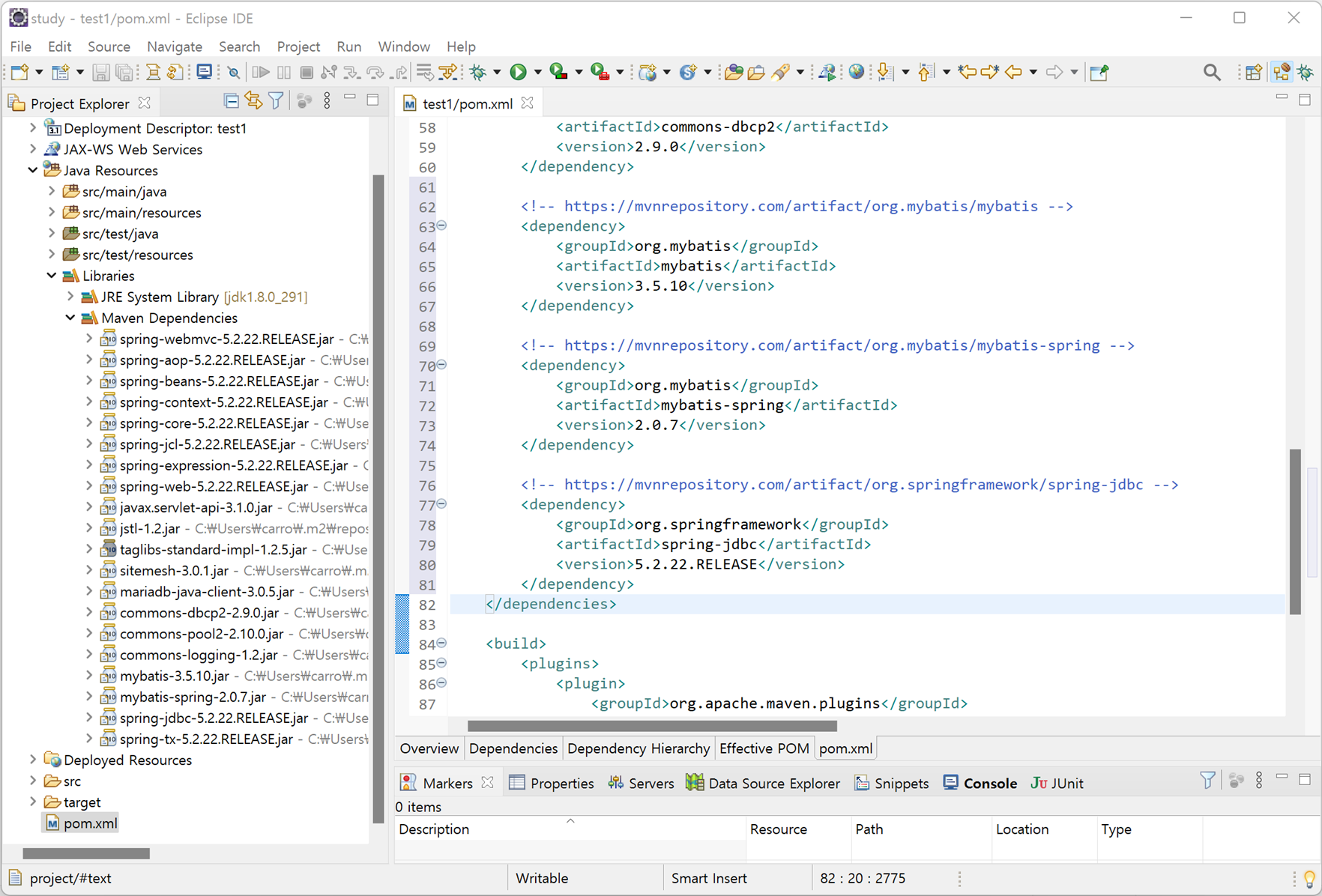
Task: Click the Open Web Browser globe icon
Action: tap(856, 72)
